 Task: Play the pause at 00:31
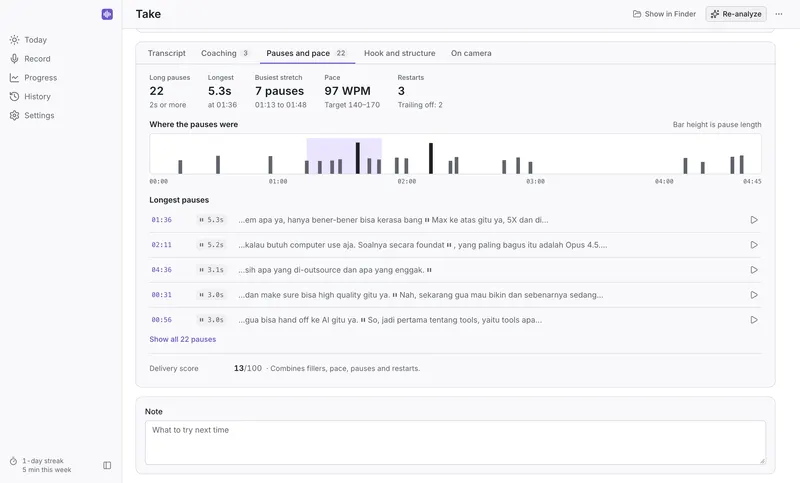coord(754,295)
